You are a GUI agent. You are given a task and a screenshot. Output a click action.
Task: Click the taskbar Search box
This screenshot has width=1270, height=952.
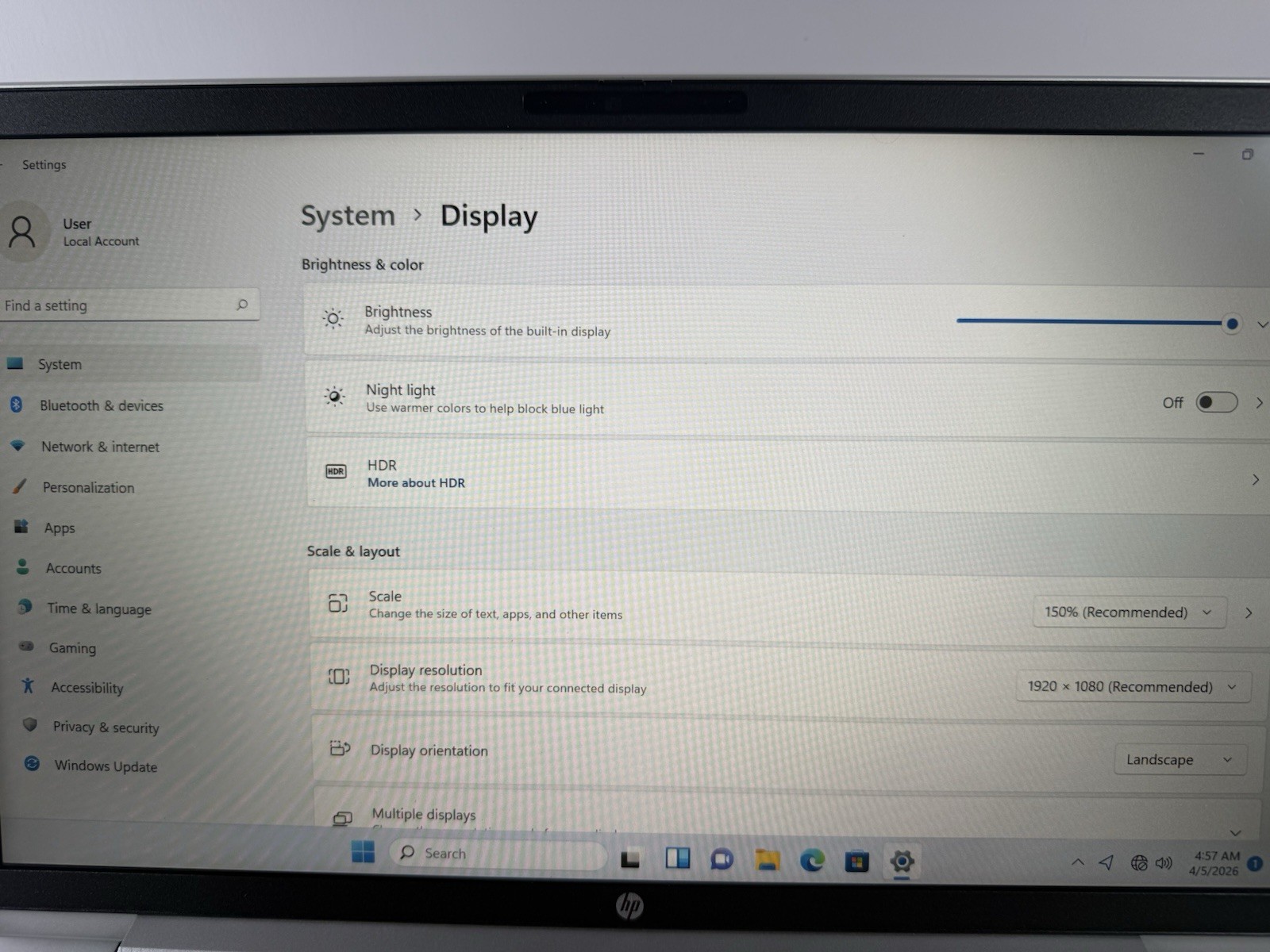[x=498, y=854]
